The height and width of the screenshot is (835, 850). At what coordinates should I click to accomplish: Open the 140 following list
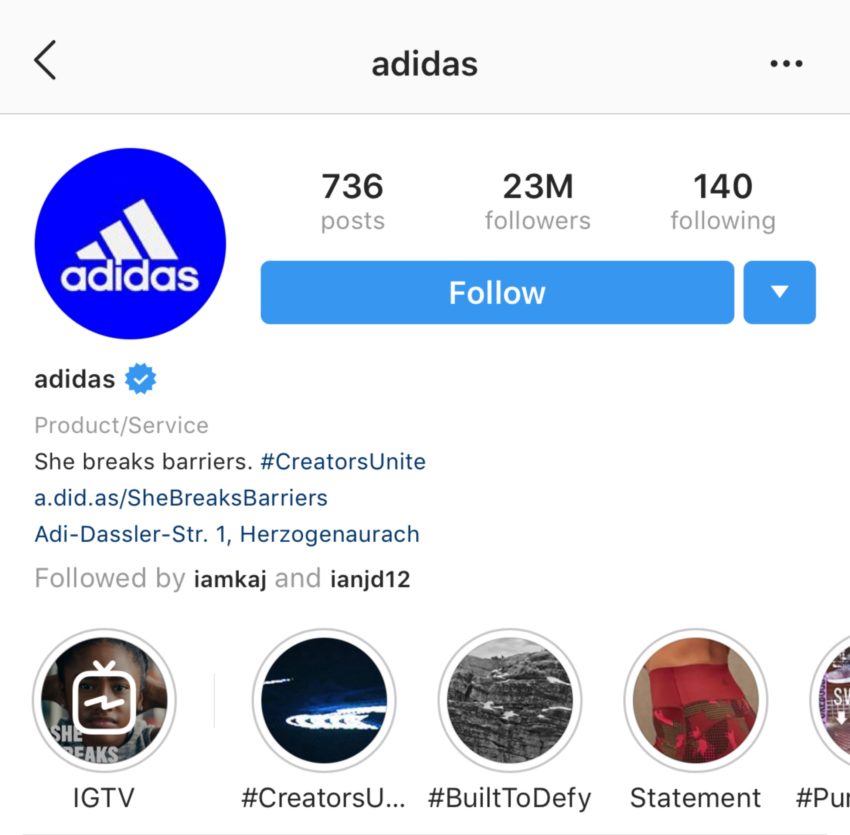(x=722, y=201)
